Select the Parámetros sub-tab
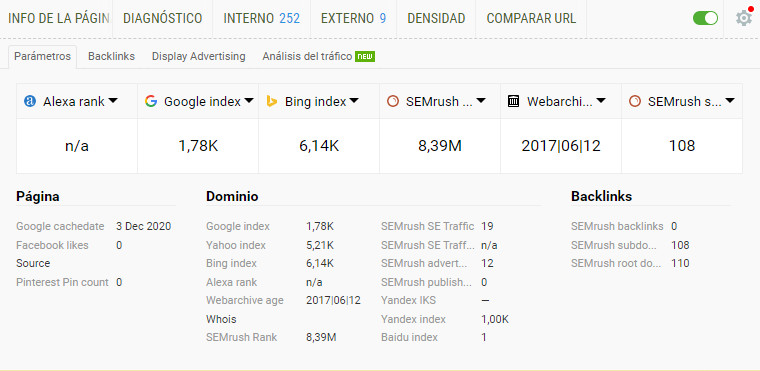 click(43, 56)
